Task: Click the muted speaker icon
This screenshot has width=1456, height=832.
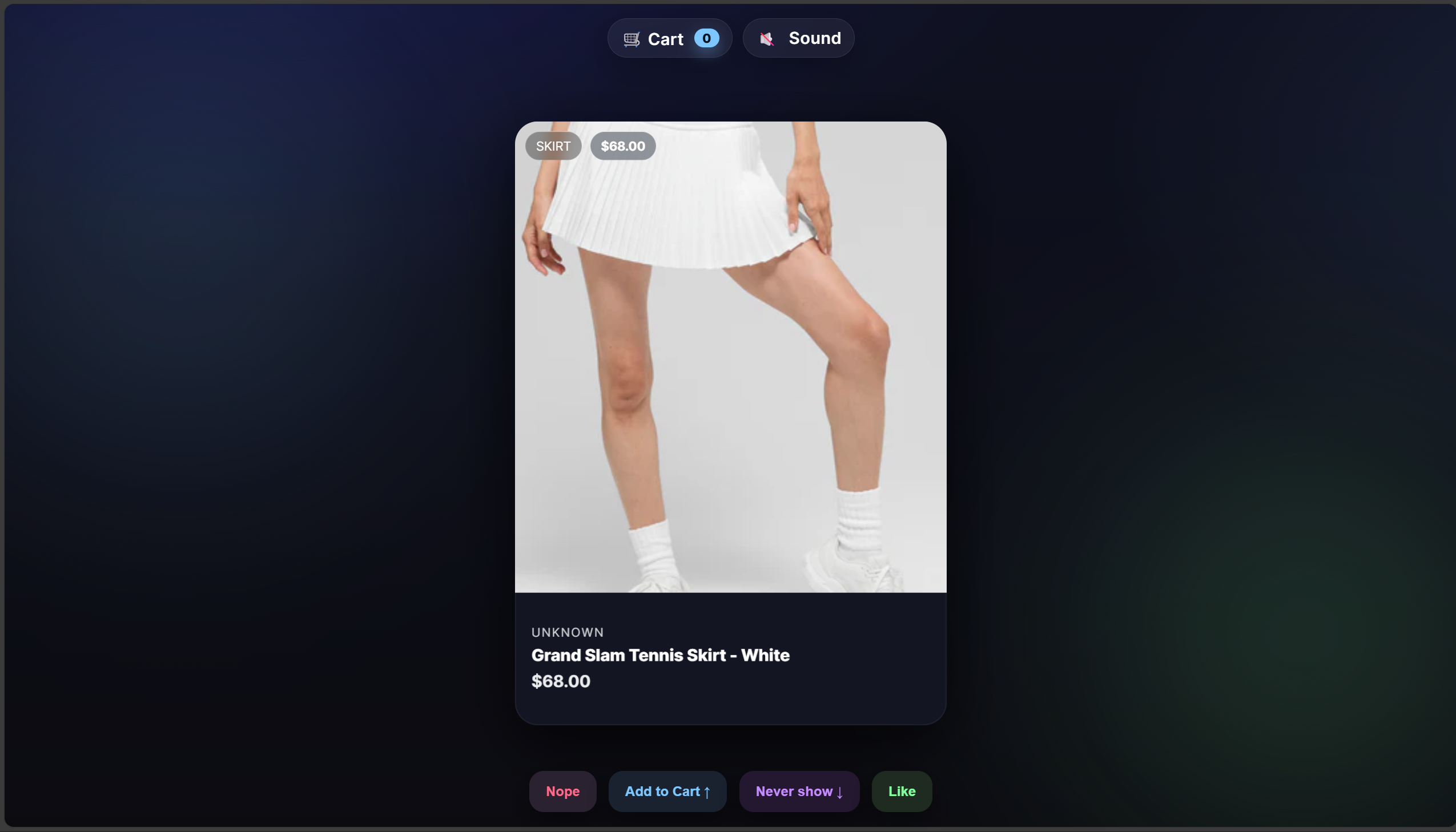Action: pyautogui.click(x=767, y=39)
